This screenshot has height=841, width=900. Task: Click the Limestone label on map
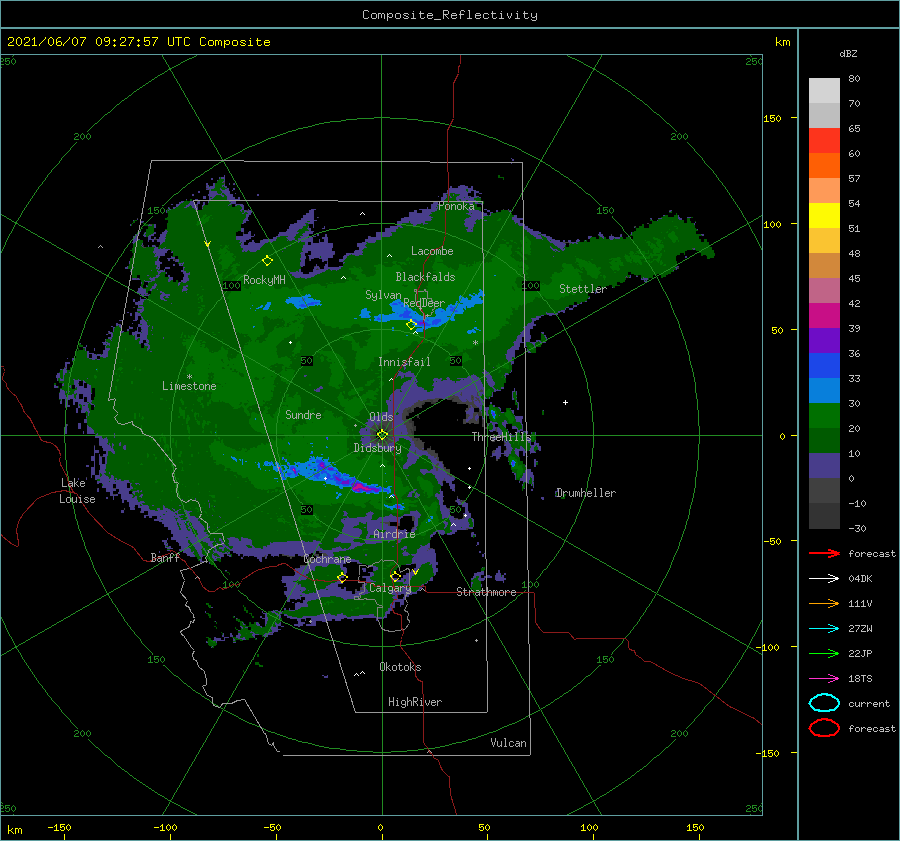click(189, 386)
